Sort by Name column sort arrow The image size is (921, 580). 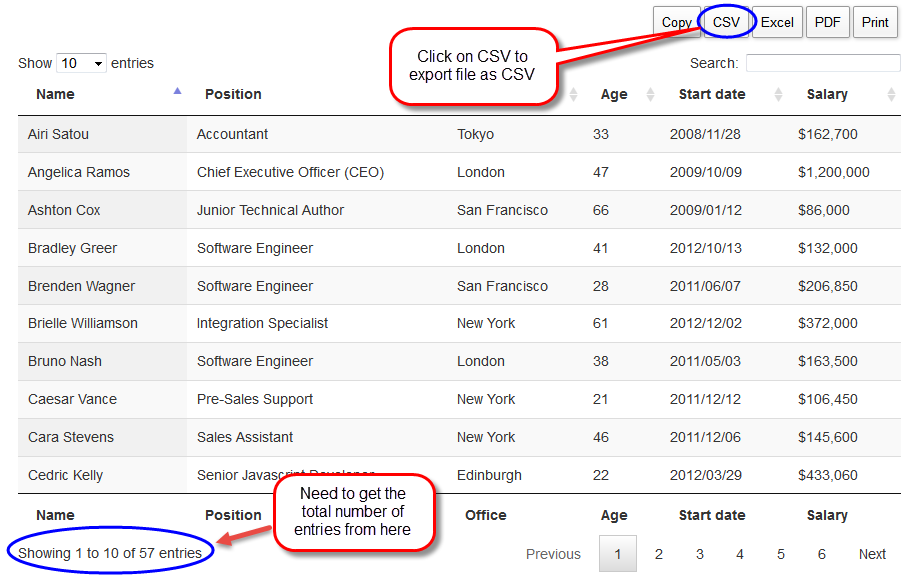point(177,92)
